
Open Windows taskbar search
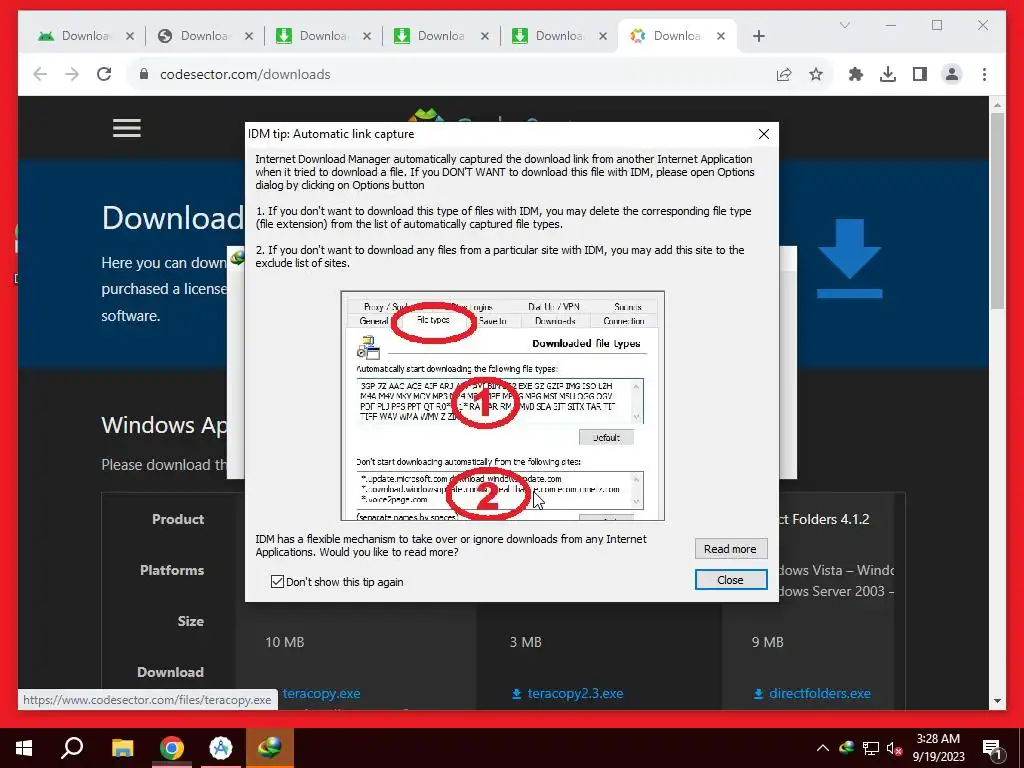(72, 748)
